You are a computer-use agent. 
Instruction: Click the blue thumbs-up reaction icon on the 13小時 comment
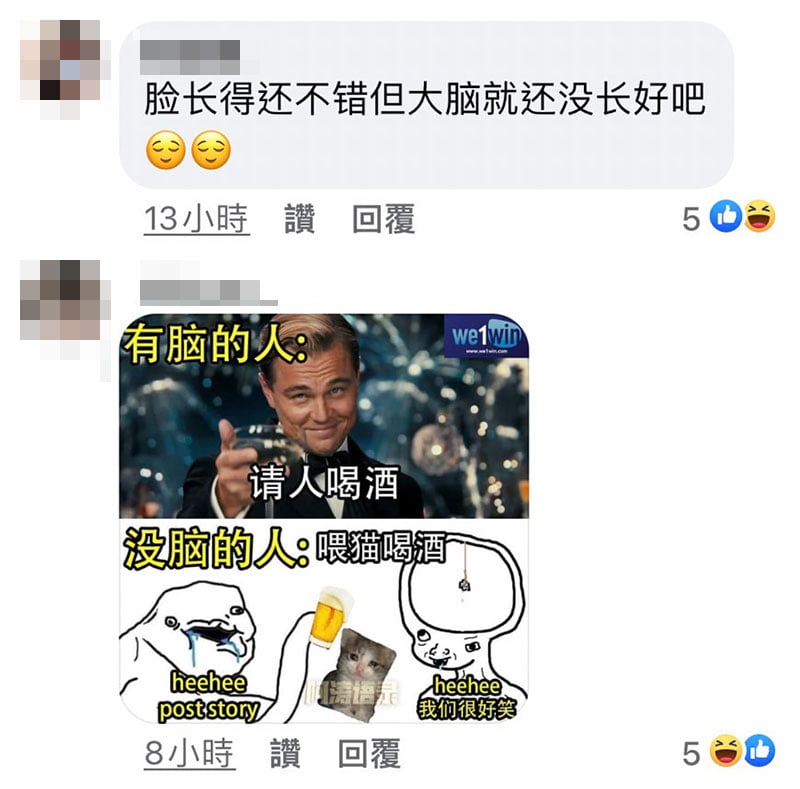pyautogui.click(x=726, y=216)
